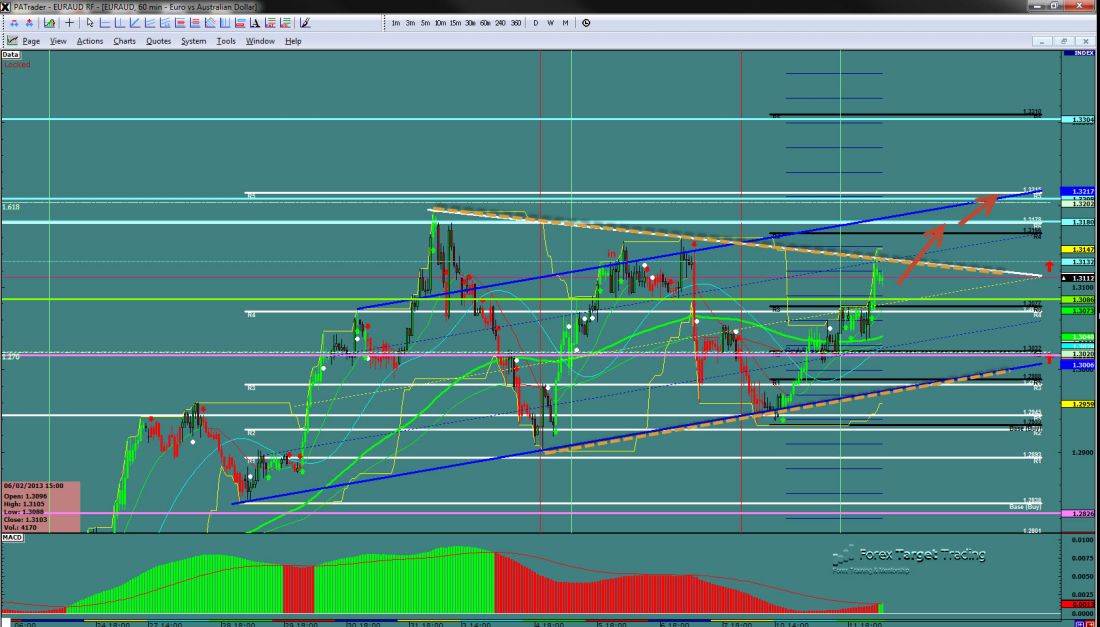Click the pencil drawing tool icon

pyautogui.click(x=304, y=22)
